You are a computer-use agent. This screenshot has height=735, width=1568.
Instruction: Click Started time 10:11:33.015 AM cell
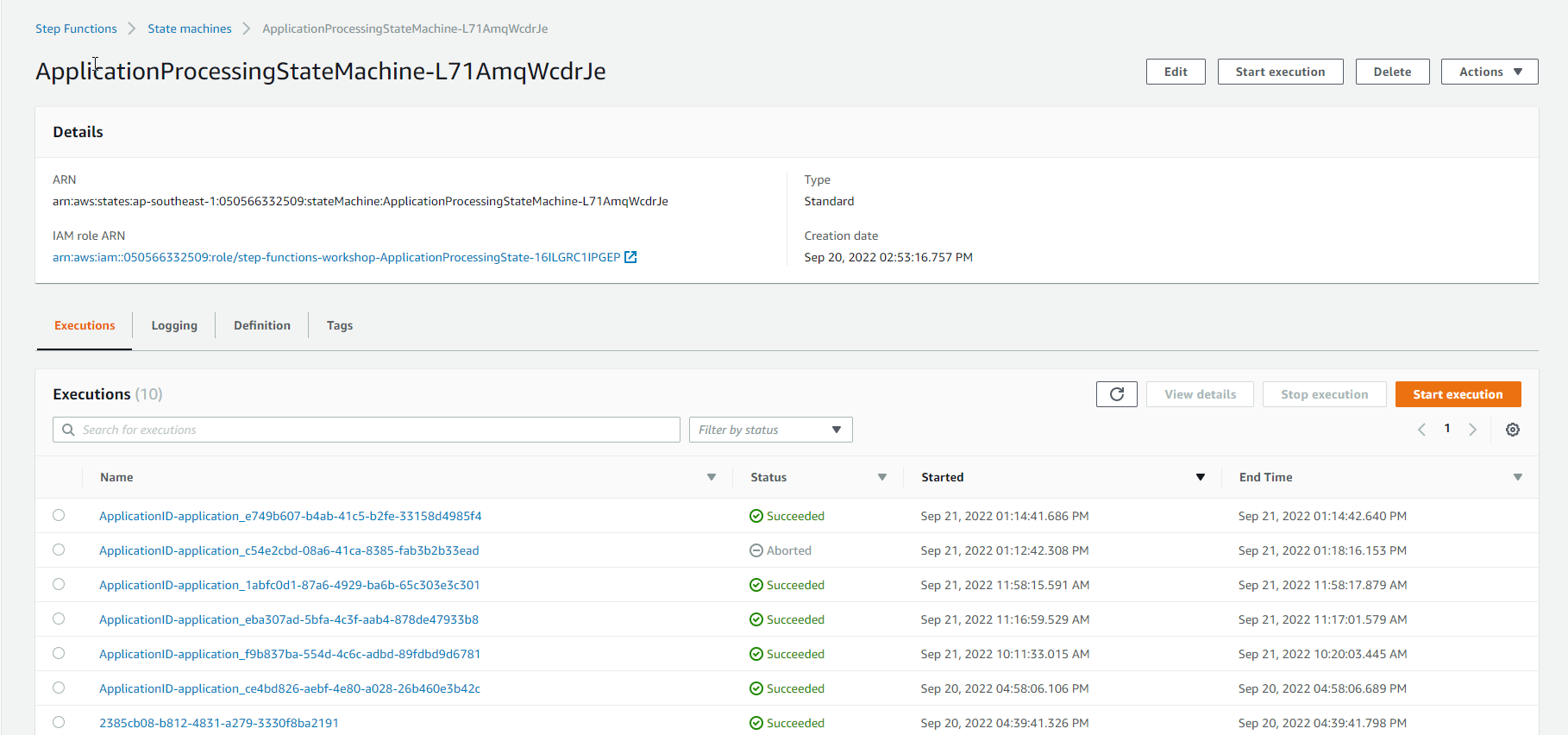pyautogui.click(x=1005, y=654)
